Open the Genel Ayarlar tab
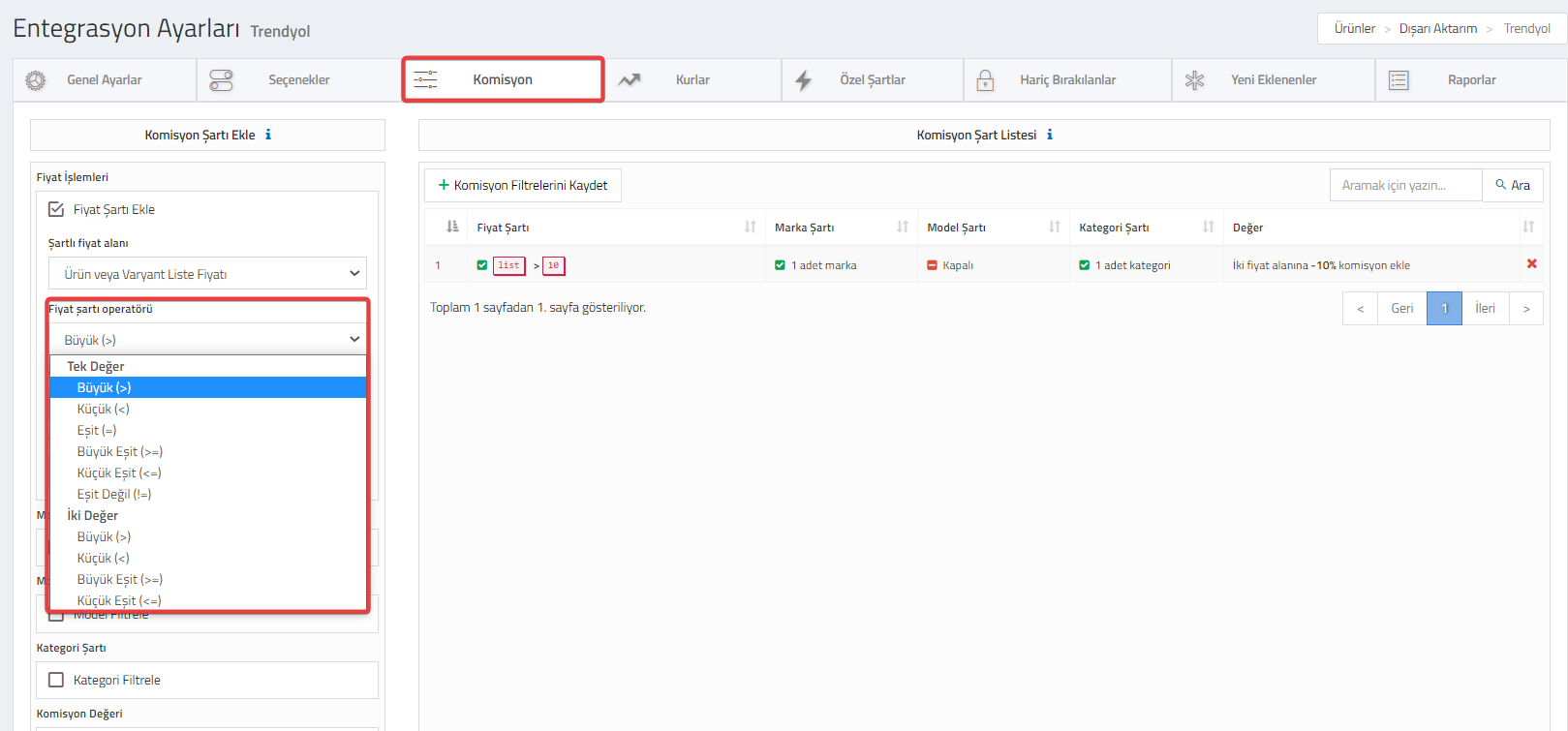Screen dimensions: 1568x731 (105, 80)
